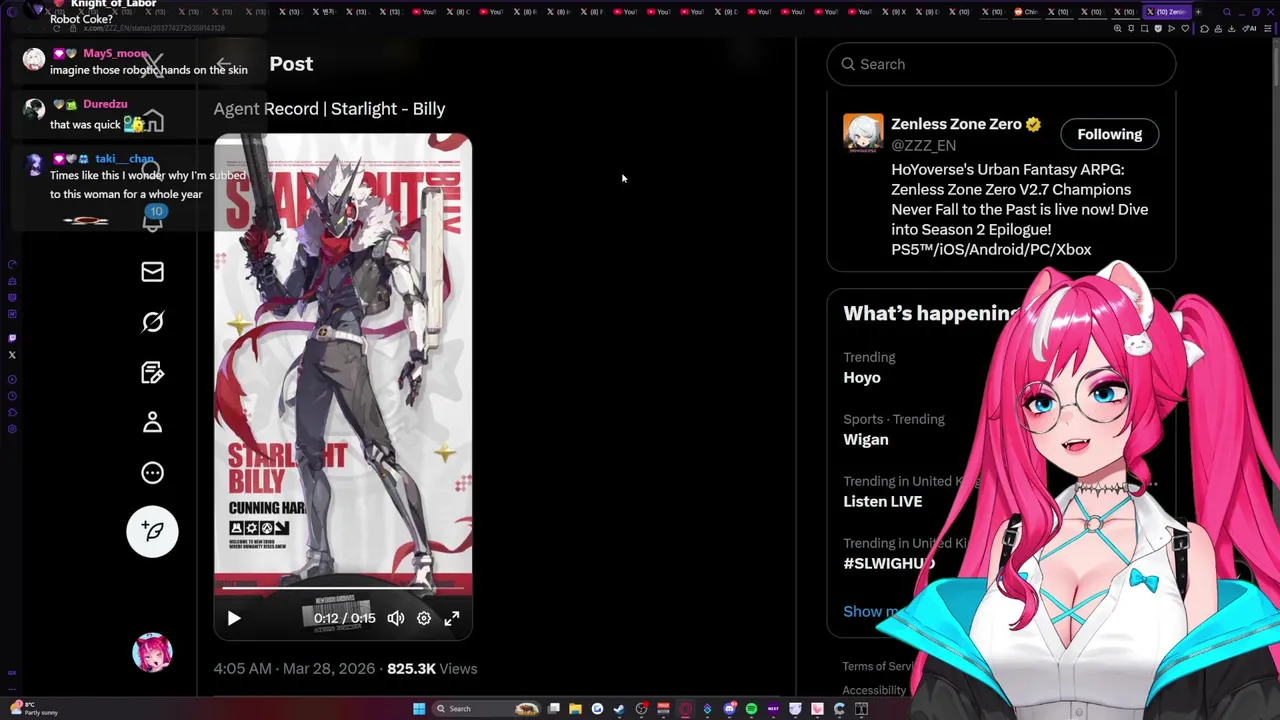Open the Zenless Zone Zero profile name
Viewport: 1280px width, 720px height.
pos(956,124)
